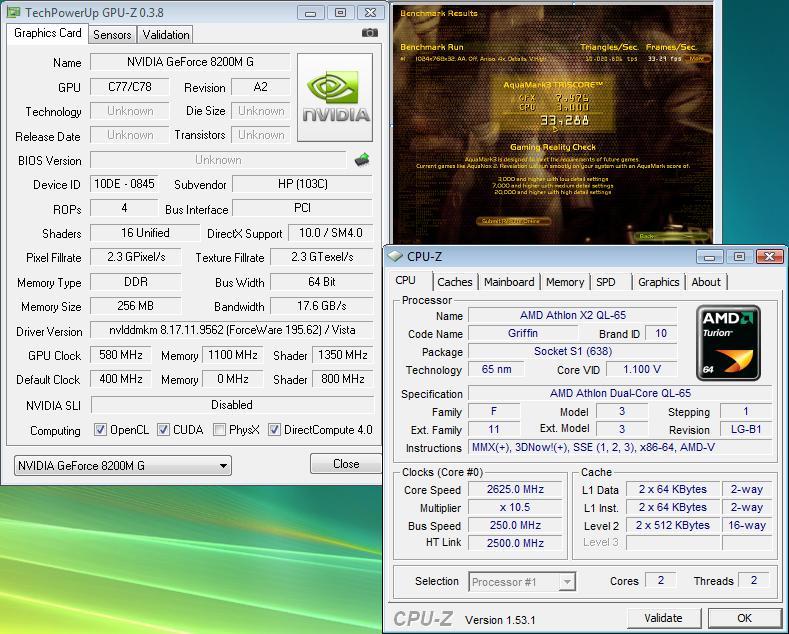This screenshot has width=789, height=634.
Task: Toggle the DirectCompute 4.0 checkbox
Action: [274, 430]
